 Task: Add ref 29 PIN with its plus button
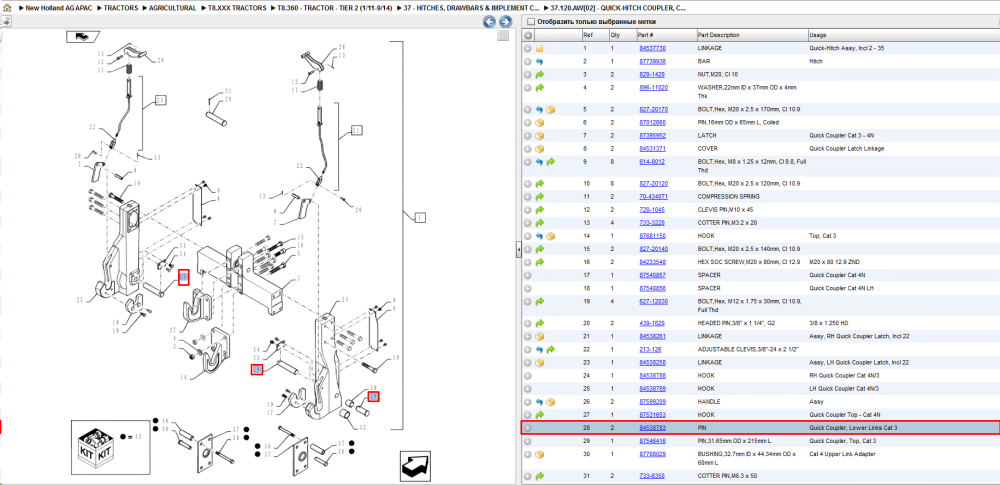pos(527,441)
